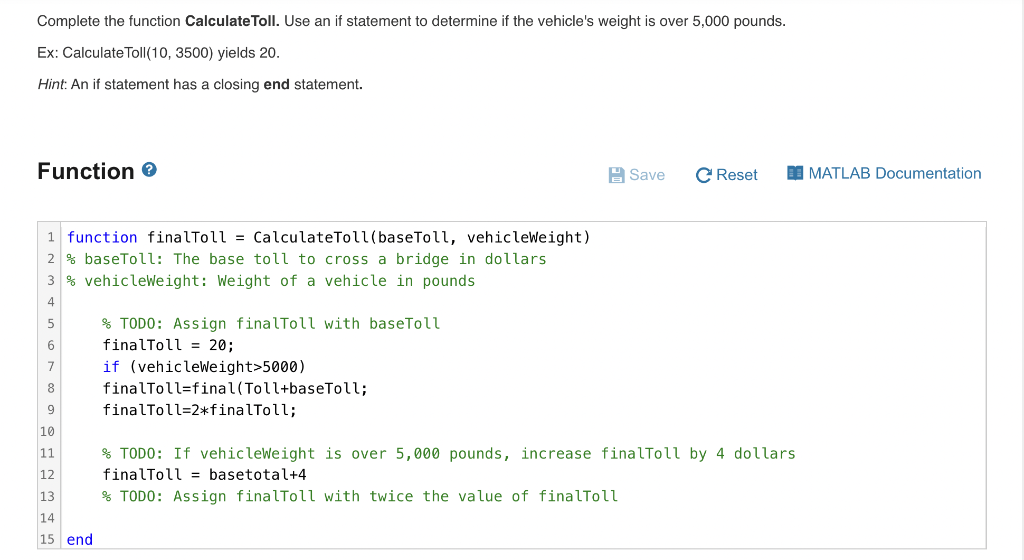The image size is (1024, 560).
Task: Click the bold 'CalculateToll.' in the instructions
Action: 232,21
